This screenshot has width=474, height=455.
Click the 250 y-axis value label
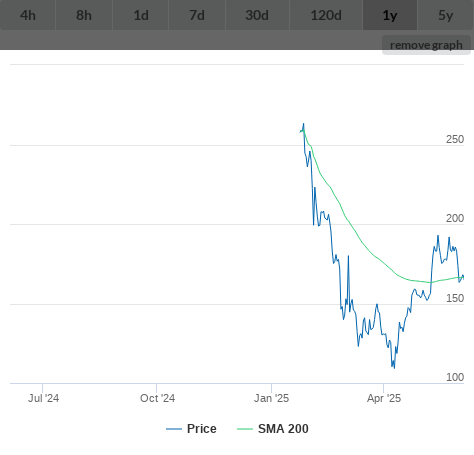coord(455,139)
